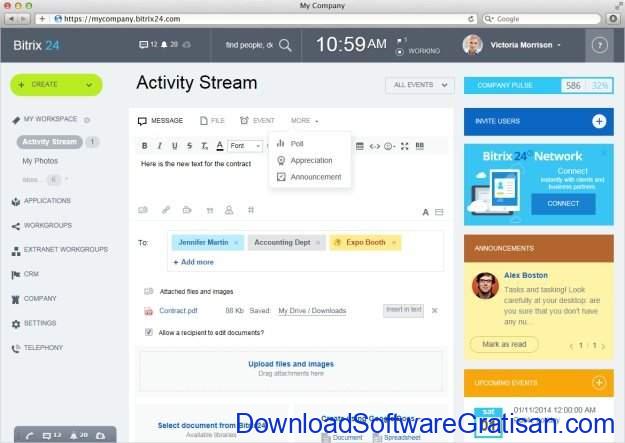Open Activity Stream in sidebar
Screen dimensions: 625x443
(x=49, y=142)
